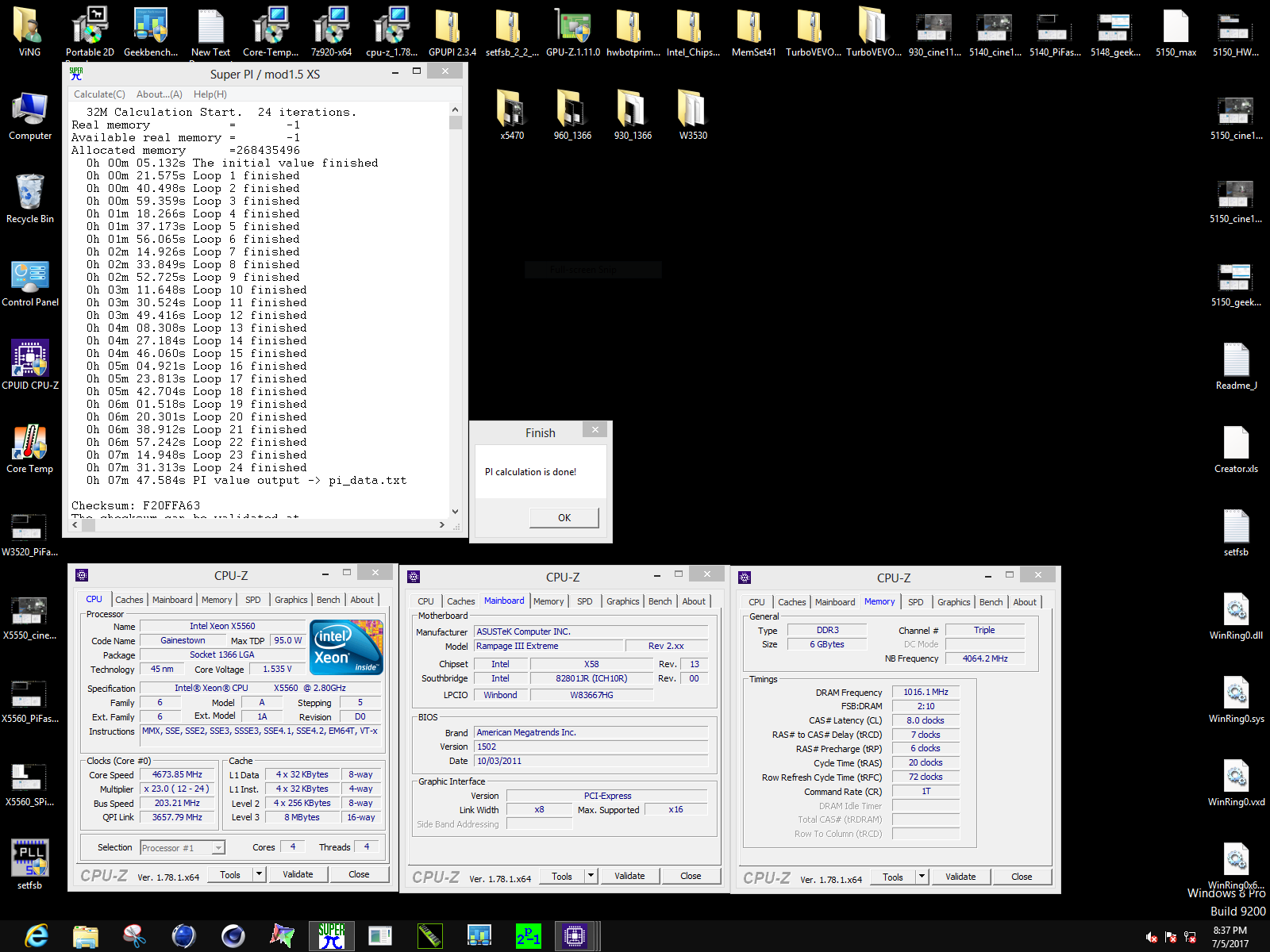Open Calculate(C) menu in Super PI

(x=99, y=94)
